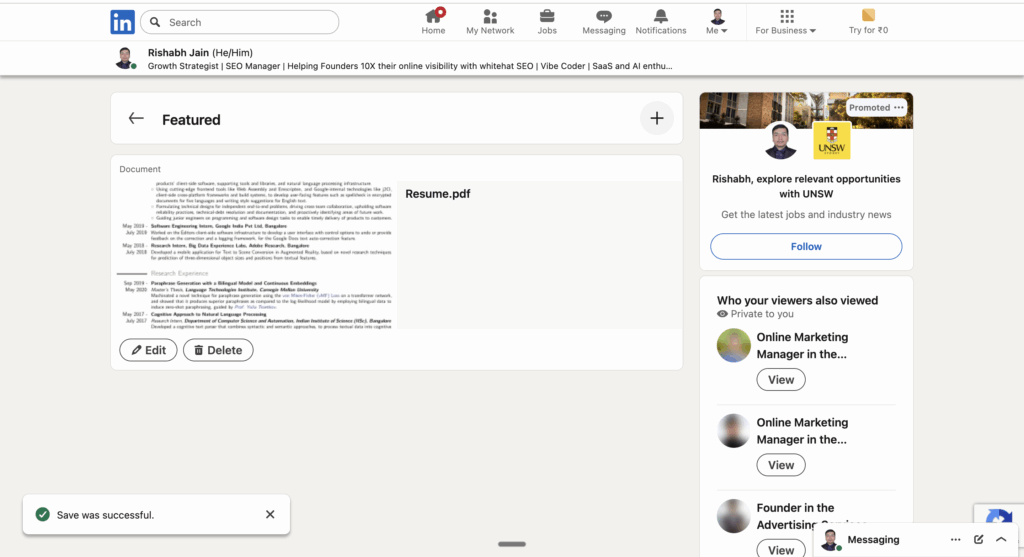This screenshot has height=557, width=1024.
Task: Open My Network page
Action: [x=490, y=22]
